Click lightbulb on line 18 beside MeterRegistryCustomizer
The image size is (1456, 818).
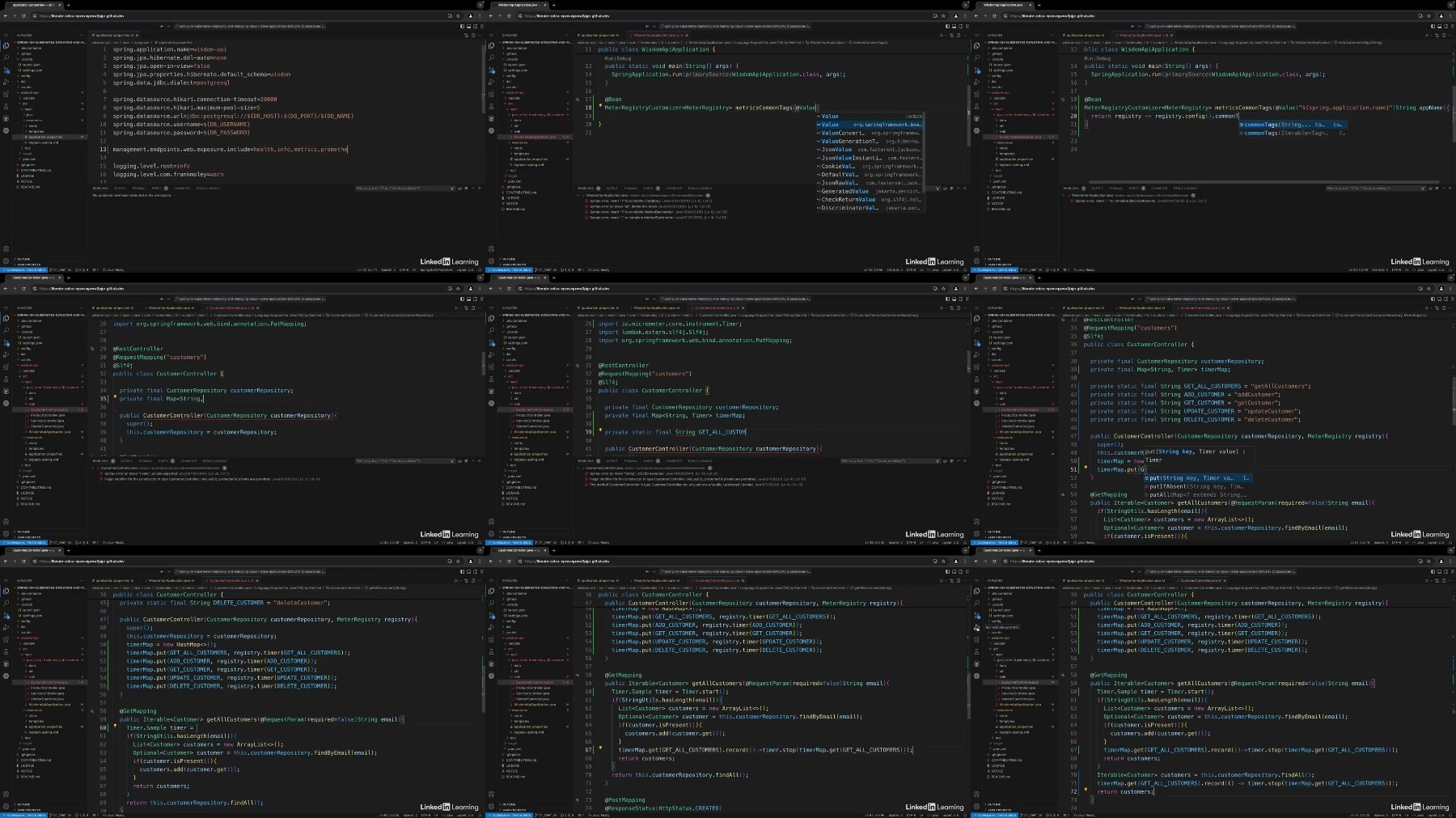[600, 105]
